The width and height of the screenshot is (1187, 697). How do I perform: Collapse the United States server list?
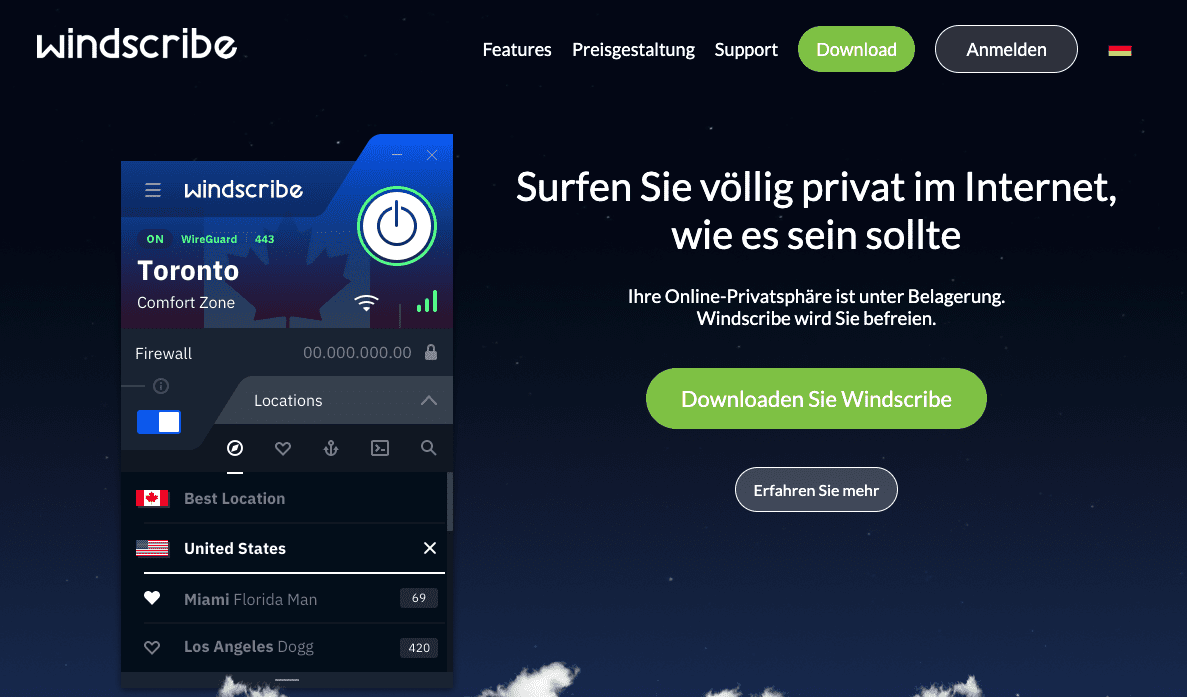[430, 548]
